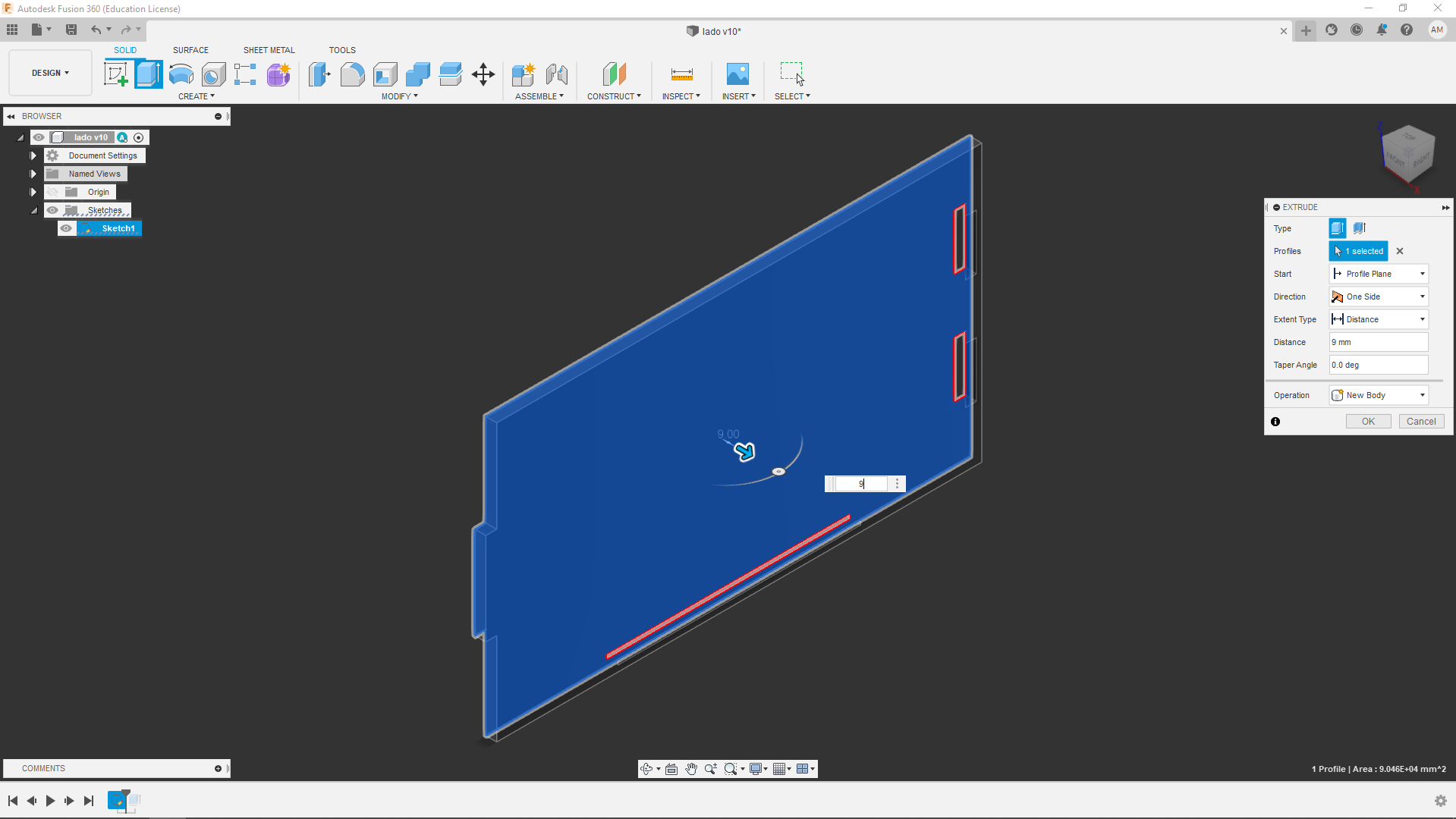The width and height of the screenshot is (1456, 819).
Task: Switch to the SHEET METAL tab
Action: [x=269, y=50]
